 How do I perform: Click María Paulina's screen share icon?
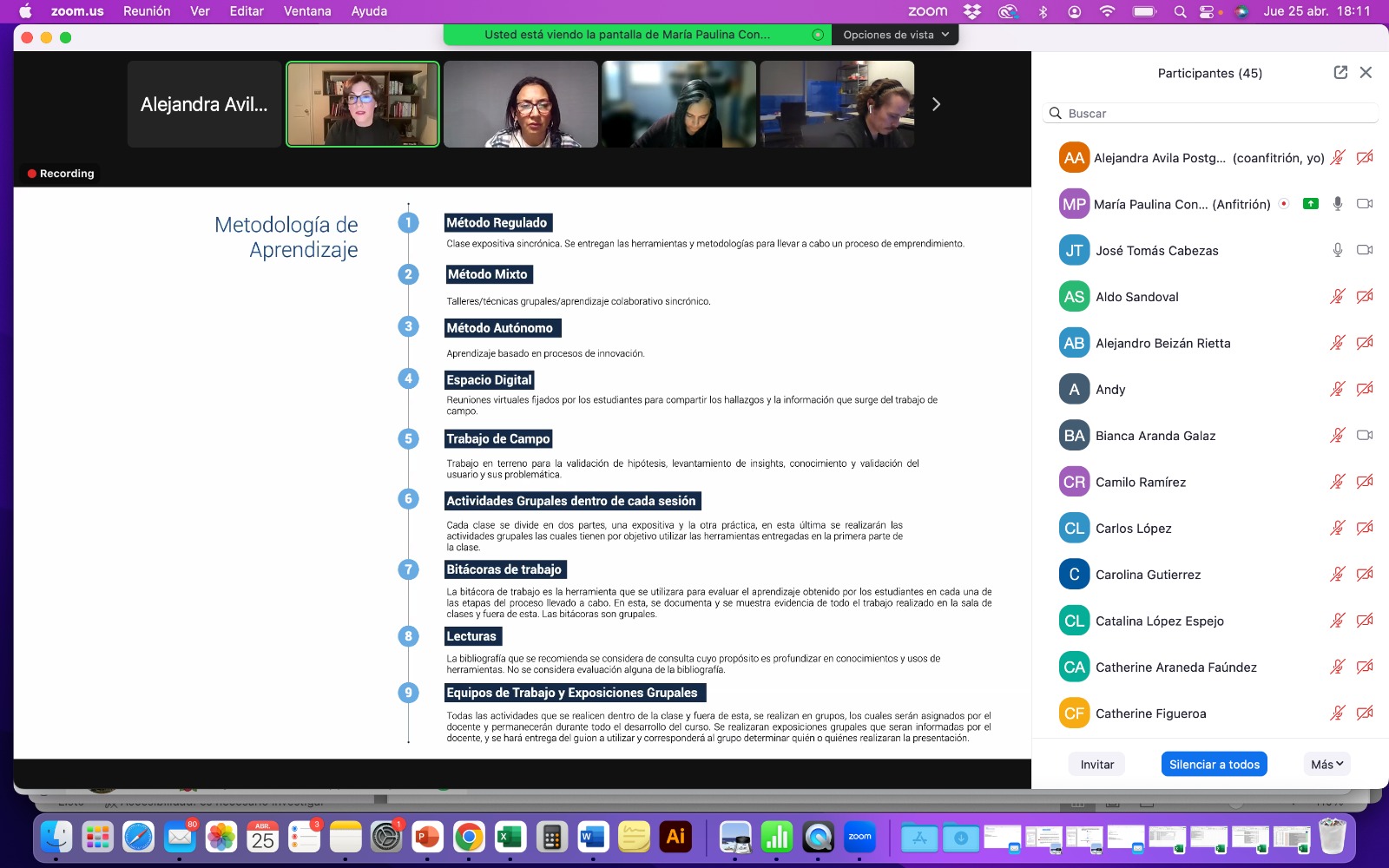point(1311,204)
